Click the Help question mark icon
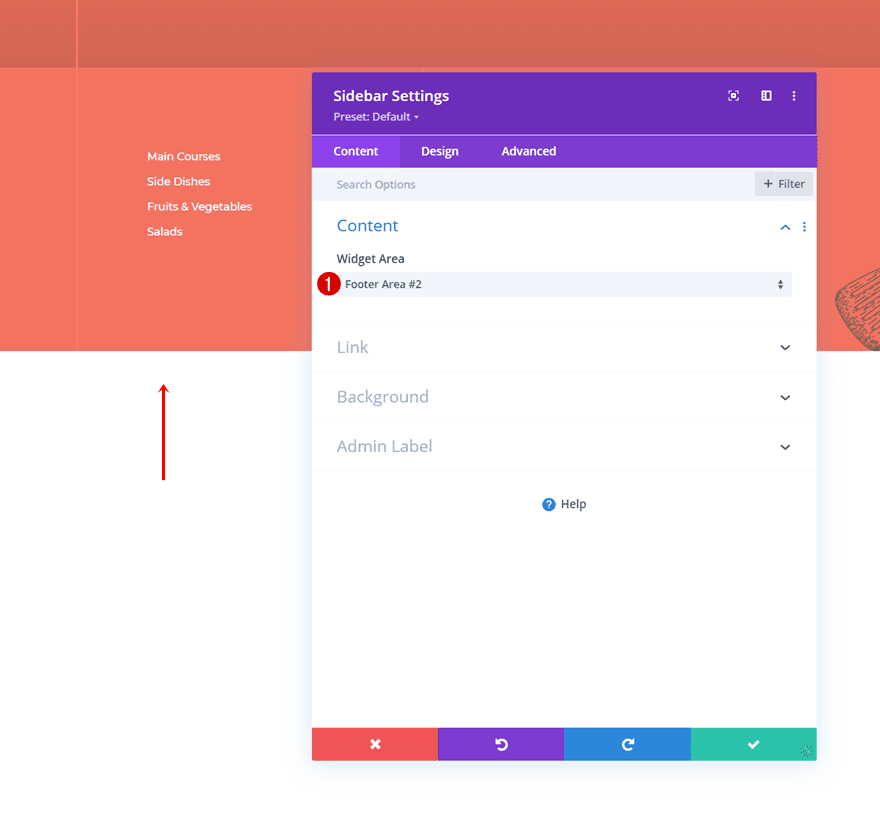Viewport: 880px width, 818px height. point(548,504)
